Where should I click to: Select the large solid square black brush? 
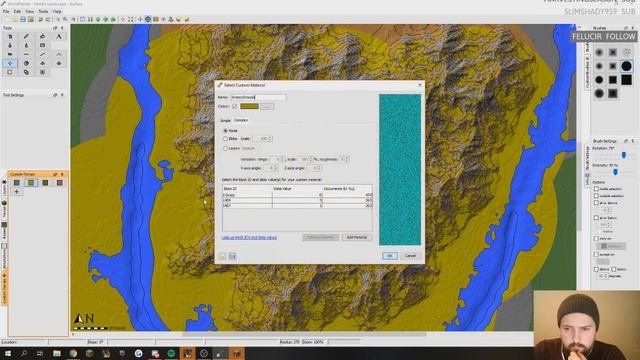pos(627,80)
